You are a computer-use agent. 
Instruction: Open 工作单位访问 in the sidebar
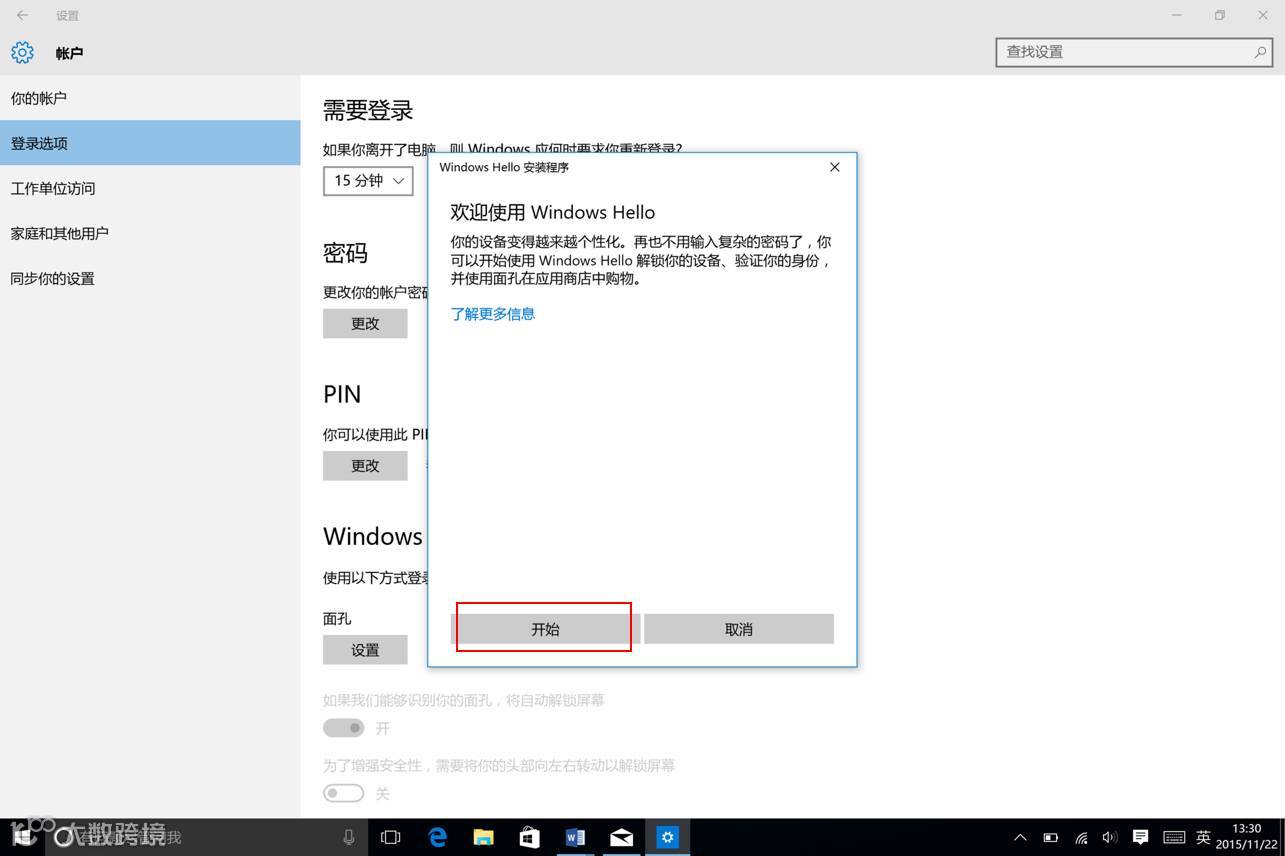[x=150, y=188]
